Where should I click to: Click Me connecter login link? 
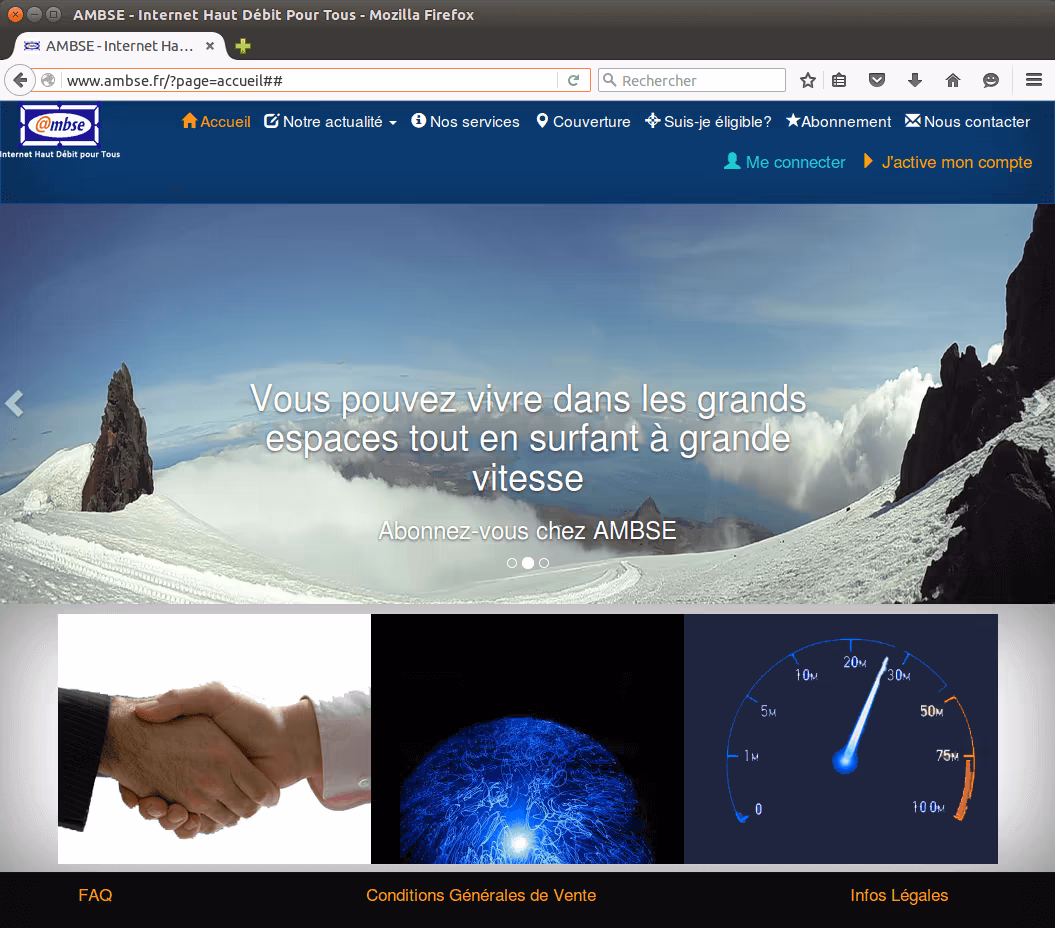click(x=785, y=162)
